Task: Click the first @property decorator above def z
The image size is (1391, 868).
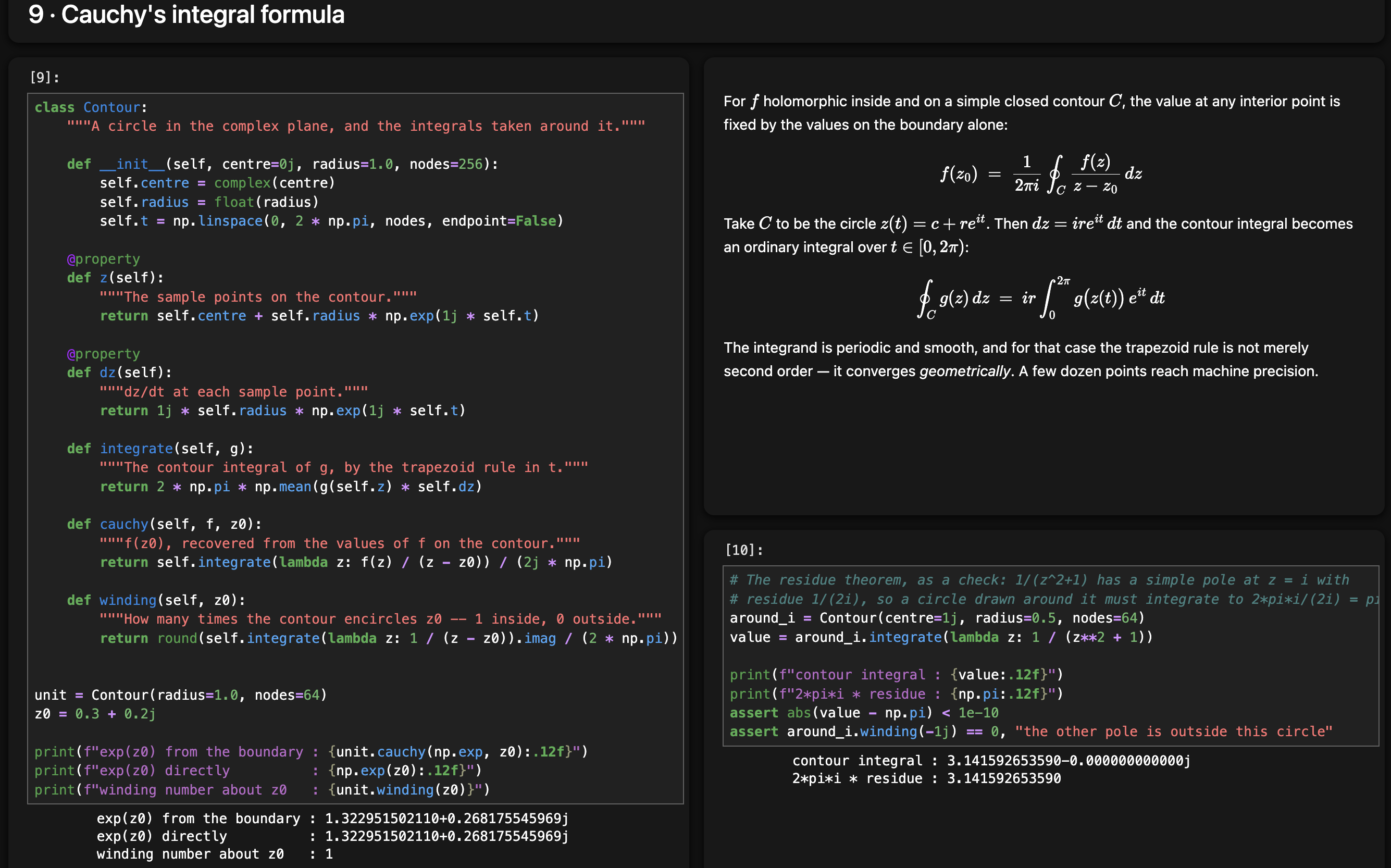Action: tap(103, 259)
